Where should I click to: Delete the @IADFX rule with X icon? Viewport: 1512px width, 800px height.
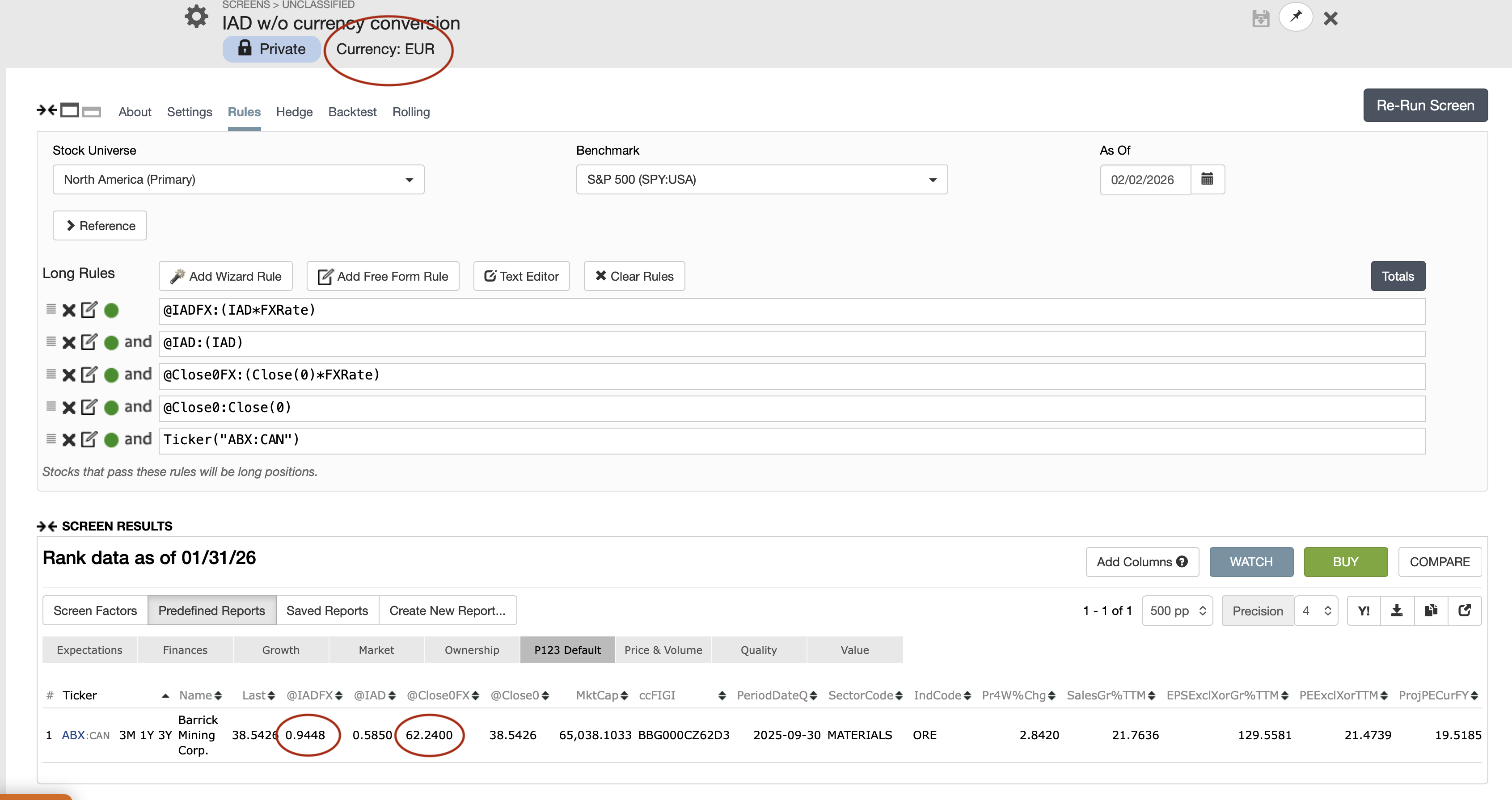pos(69,310)
